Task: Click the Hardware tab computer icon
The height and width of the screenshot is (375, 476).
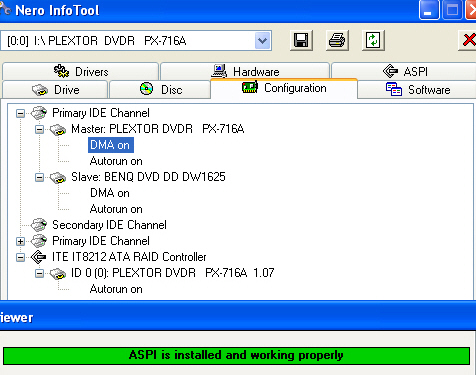Action: point(219,71)
